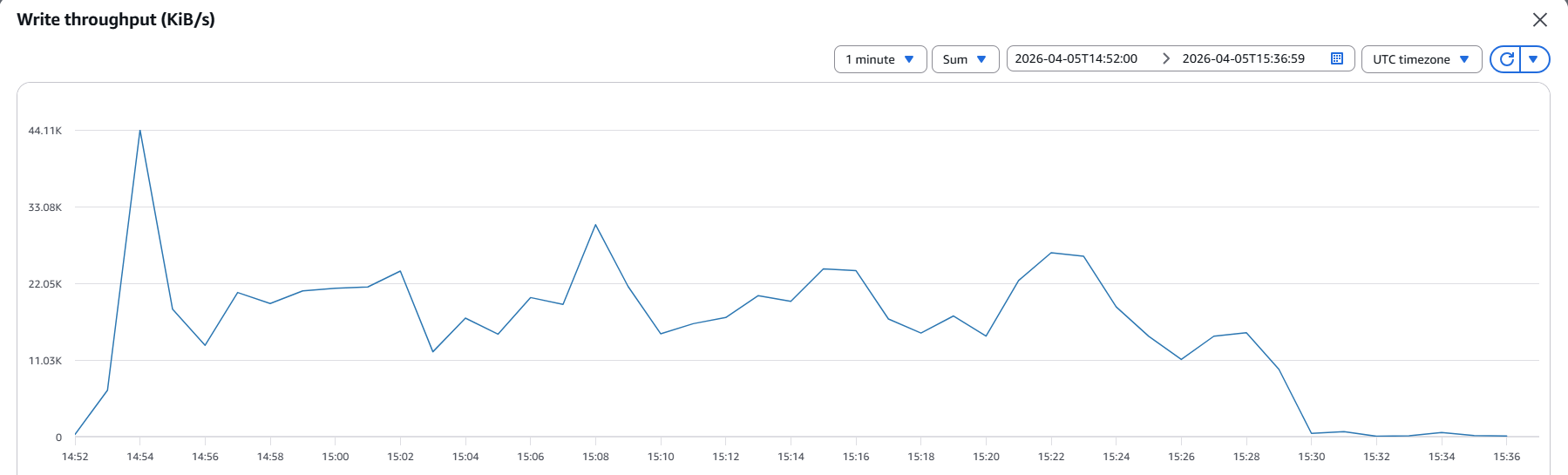Click the start time field 2026-04-05T14:52:00
The height and width of the screenshot is (475, 1568).
coord(1076,58)
